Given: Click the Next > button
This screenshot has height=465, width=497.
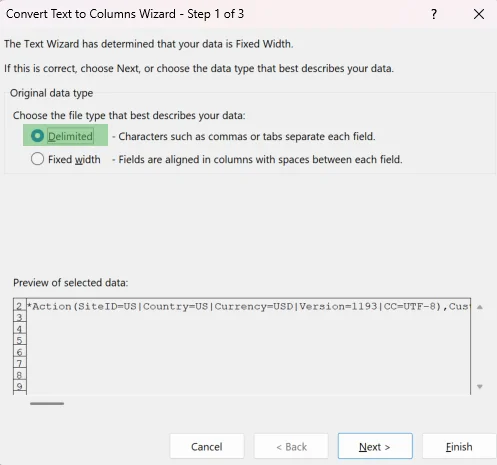Looking at the screenshot, I should [x=375, y=446].
